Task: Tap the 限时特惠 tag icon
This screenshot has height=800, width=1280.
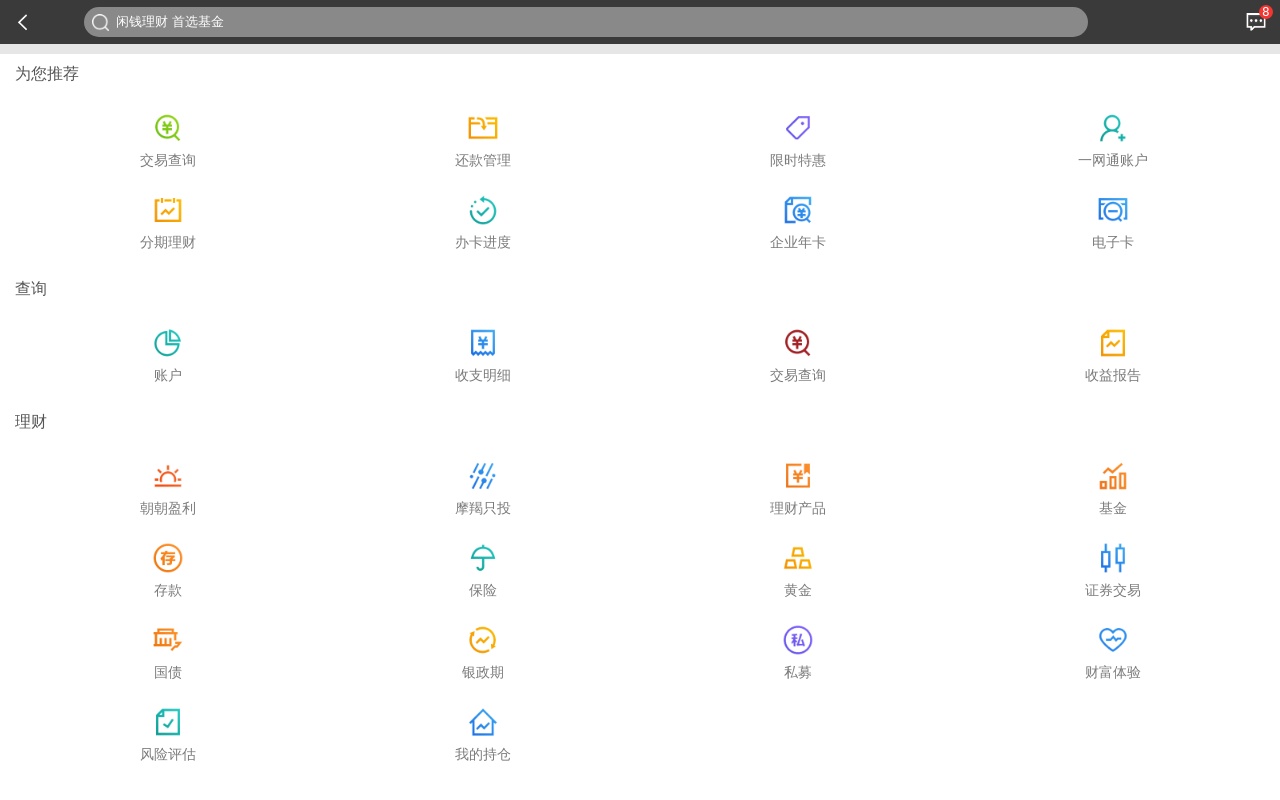Action: click(x=798, y=128)
